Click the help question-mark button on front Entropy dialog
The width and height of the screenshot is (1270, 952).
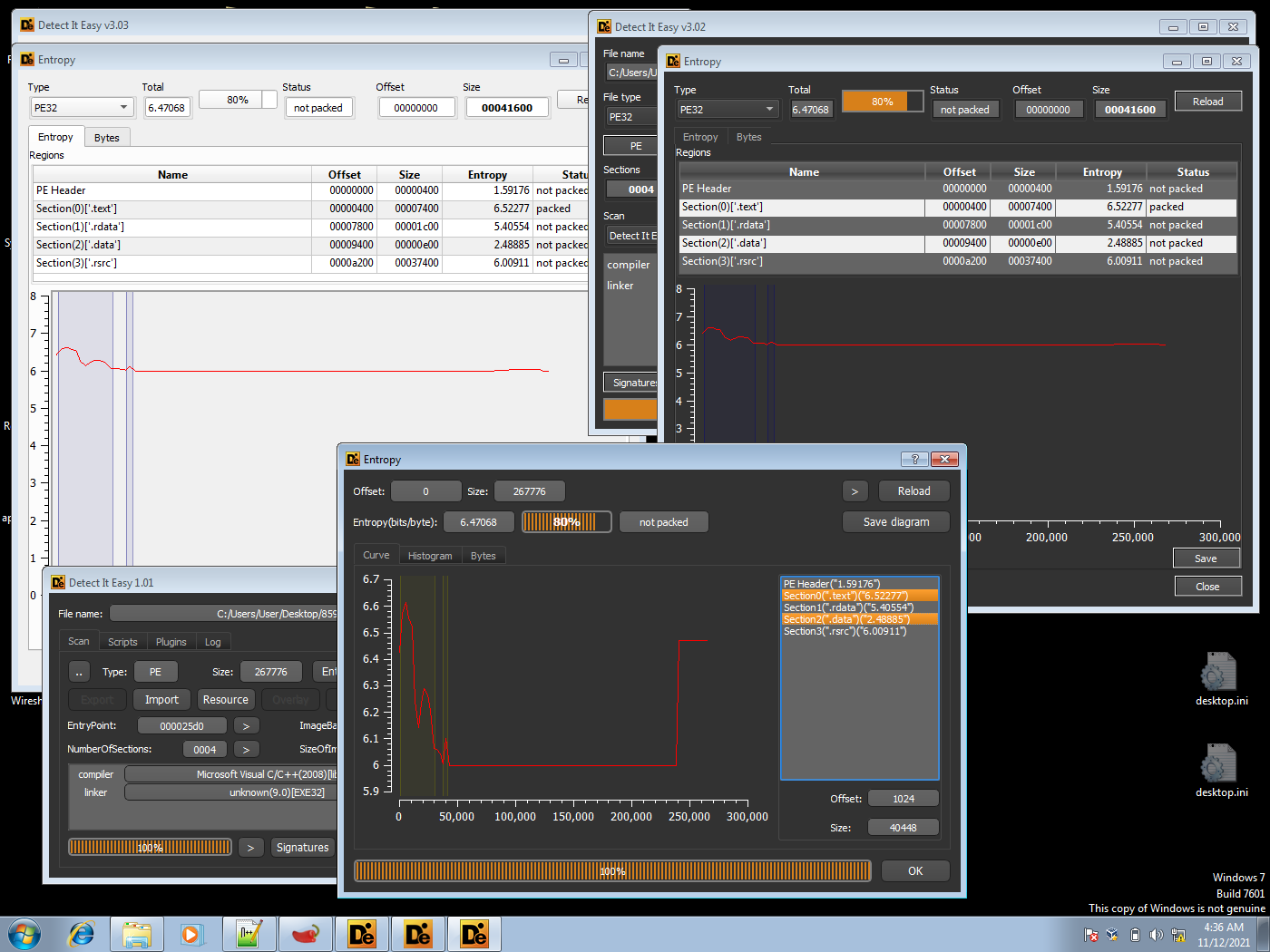pos(914,459)
